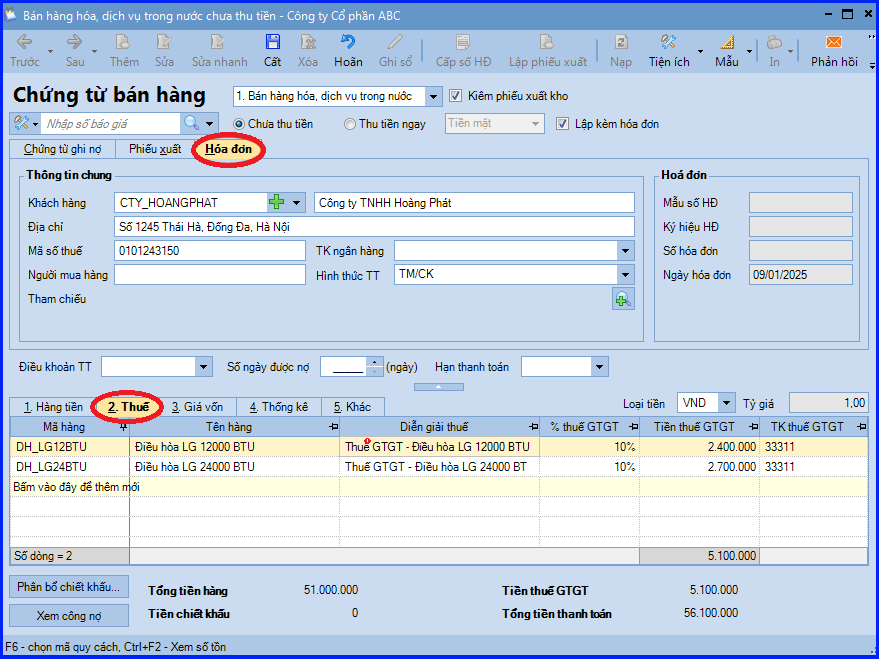
Task: Click Bấm vào đây để thêm mới row
Action: [438, 487]
